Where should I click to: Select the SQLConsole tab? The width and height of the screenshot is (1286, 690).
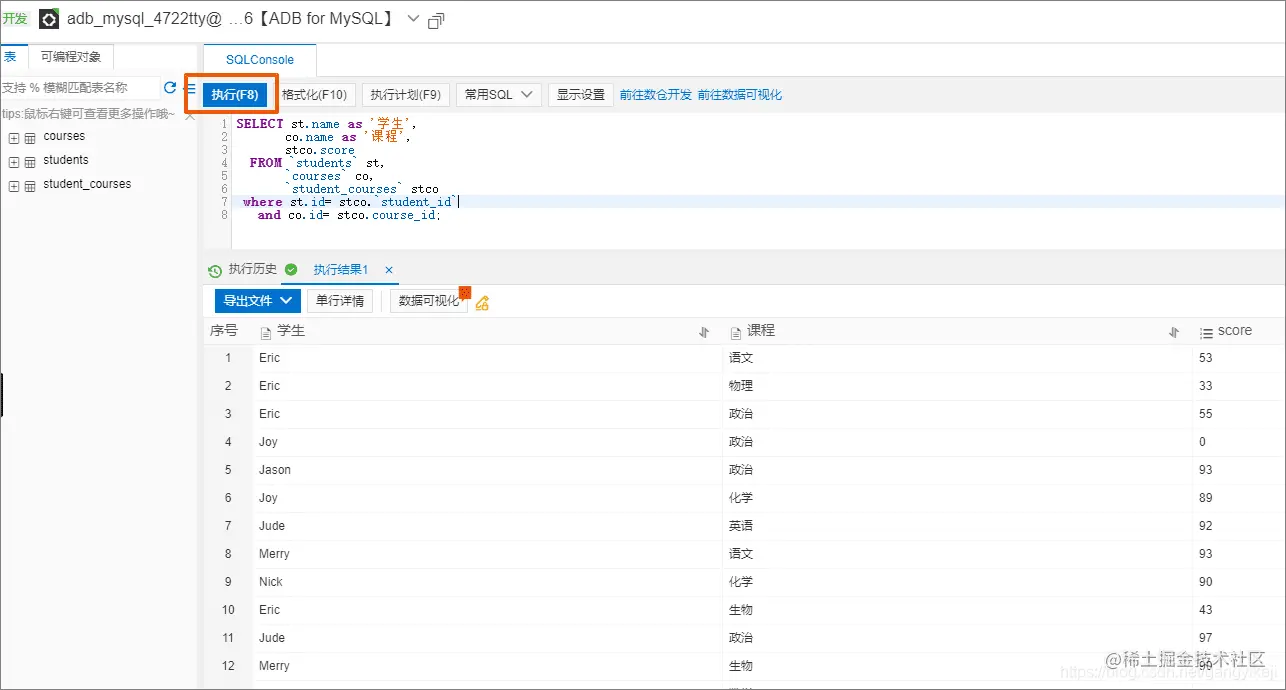coord(258,59)
